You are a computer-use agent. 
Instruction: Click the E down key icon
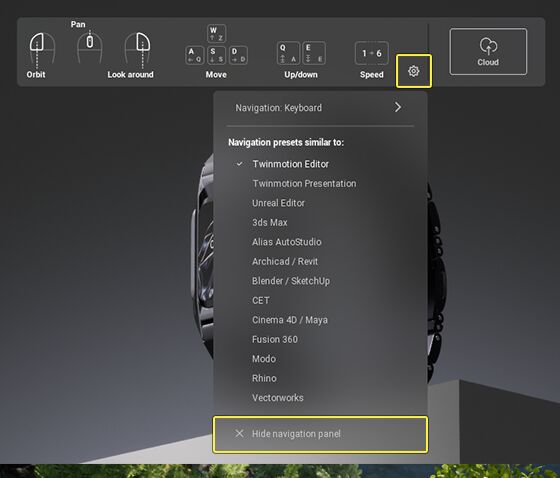point(314,53)
